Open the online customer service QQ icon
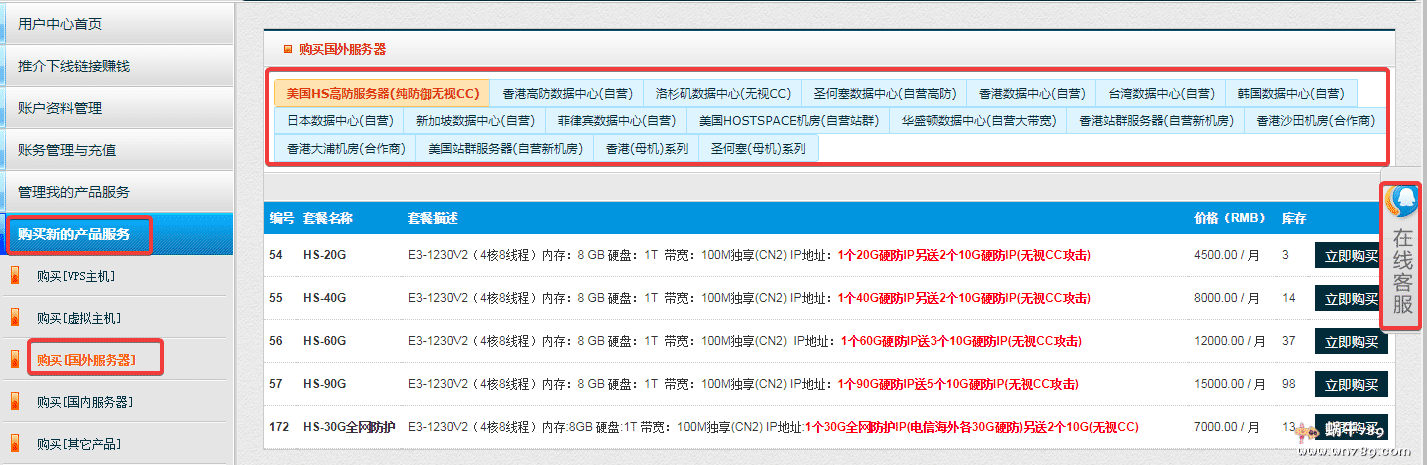 click(x=1403, y=205)
